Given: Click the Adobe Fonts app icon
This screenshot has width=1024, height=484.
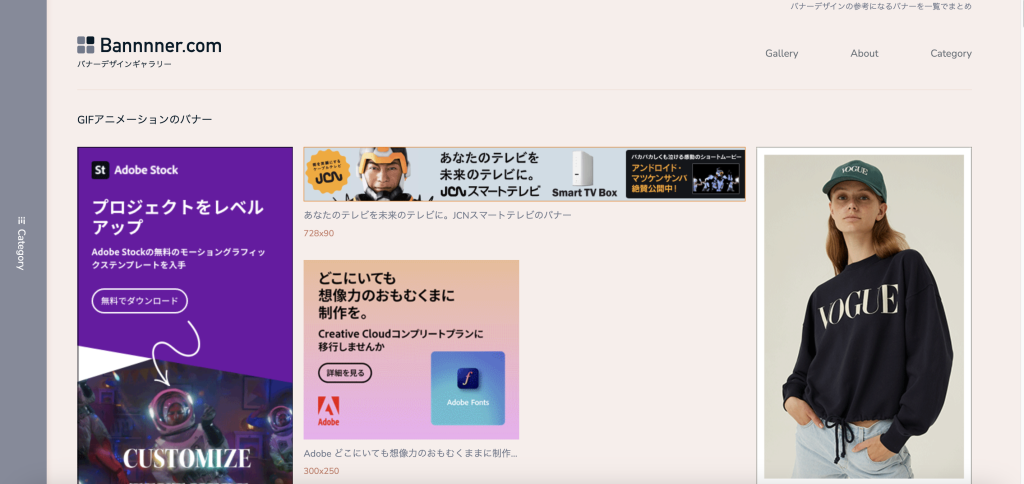Looking at the screenshot, I should tap(468, 380).
